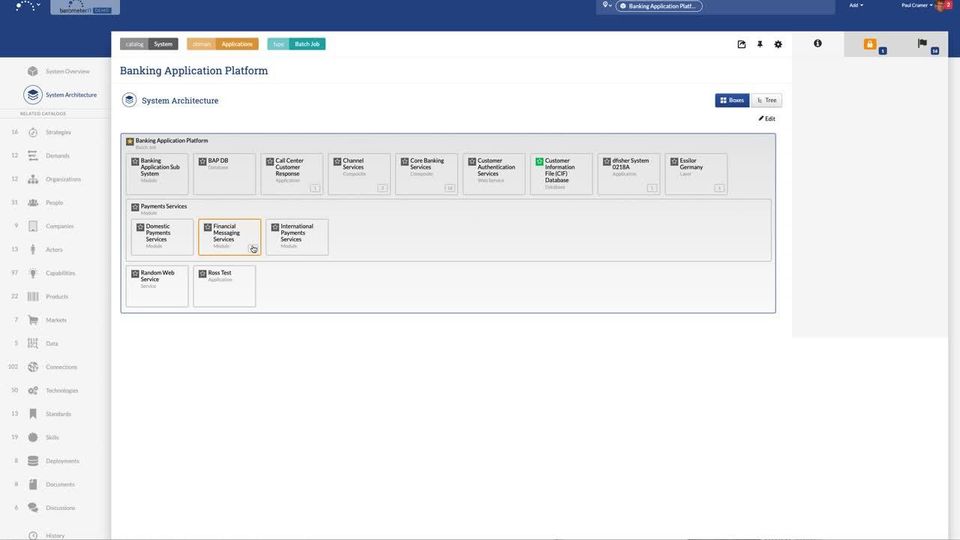Open the Strategies catalog icon
The width and height of the screenshot is (960, 540).
click(33, 132)
